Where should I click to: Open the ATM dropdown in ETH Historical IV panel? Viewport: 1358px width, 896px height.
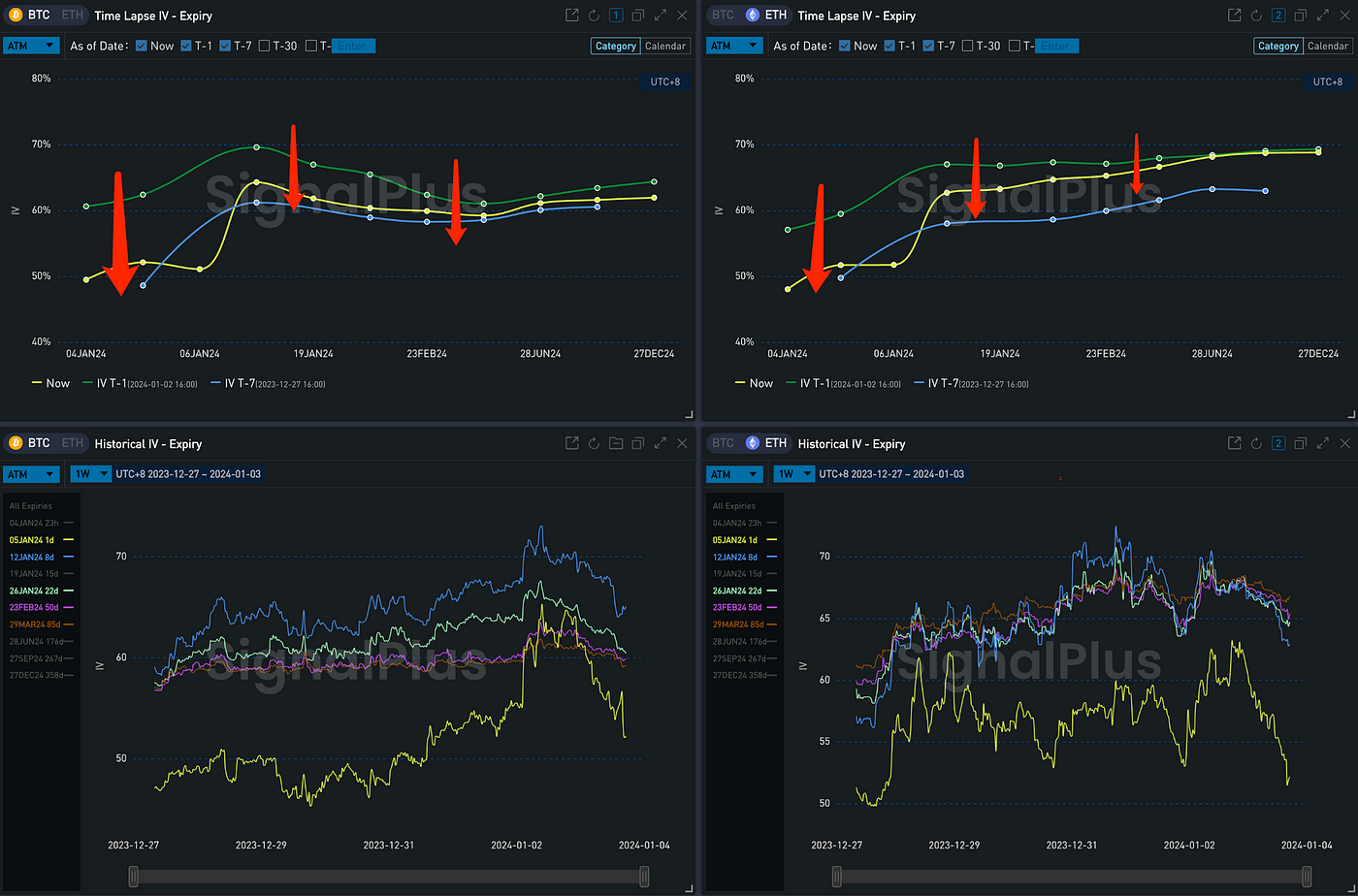click(x=735, y=474)
